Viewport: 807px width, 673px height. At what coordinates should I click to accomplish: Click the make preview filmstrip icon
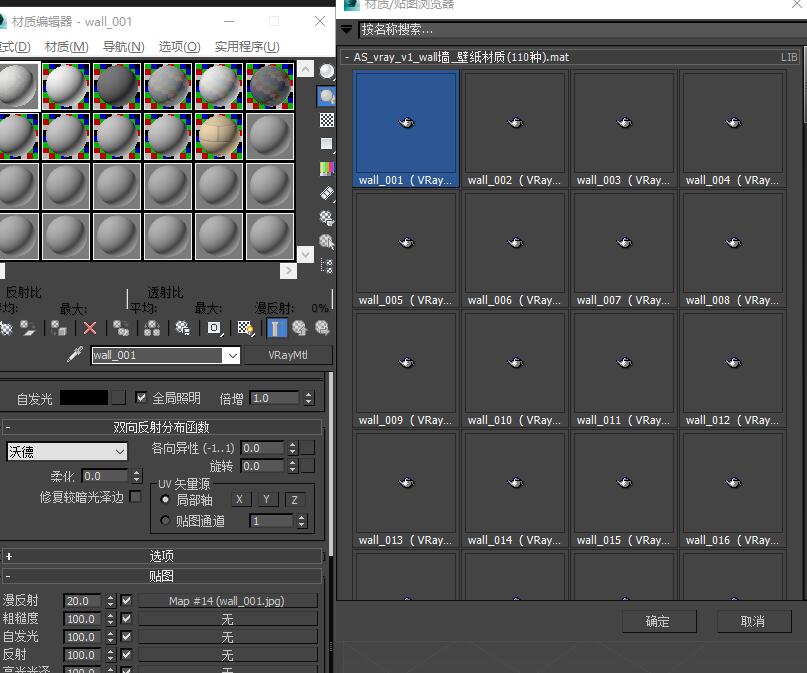(x=327, y=193)
